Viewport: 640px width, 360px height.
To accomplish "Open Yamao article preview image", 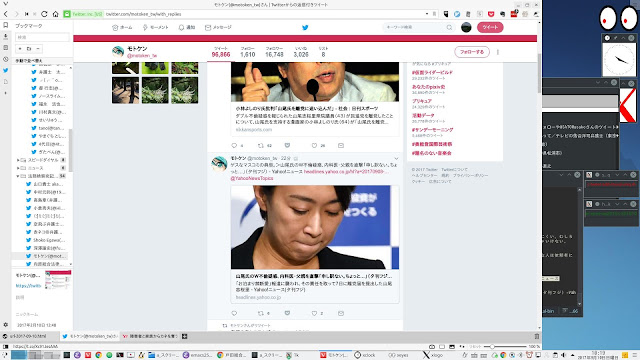I will tap(315, 227).
